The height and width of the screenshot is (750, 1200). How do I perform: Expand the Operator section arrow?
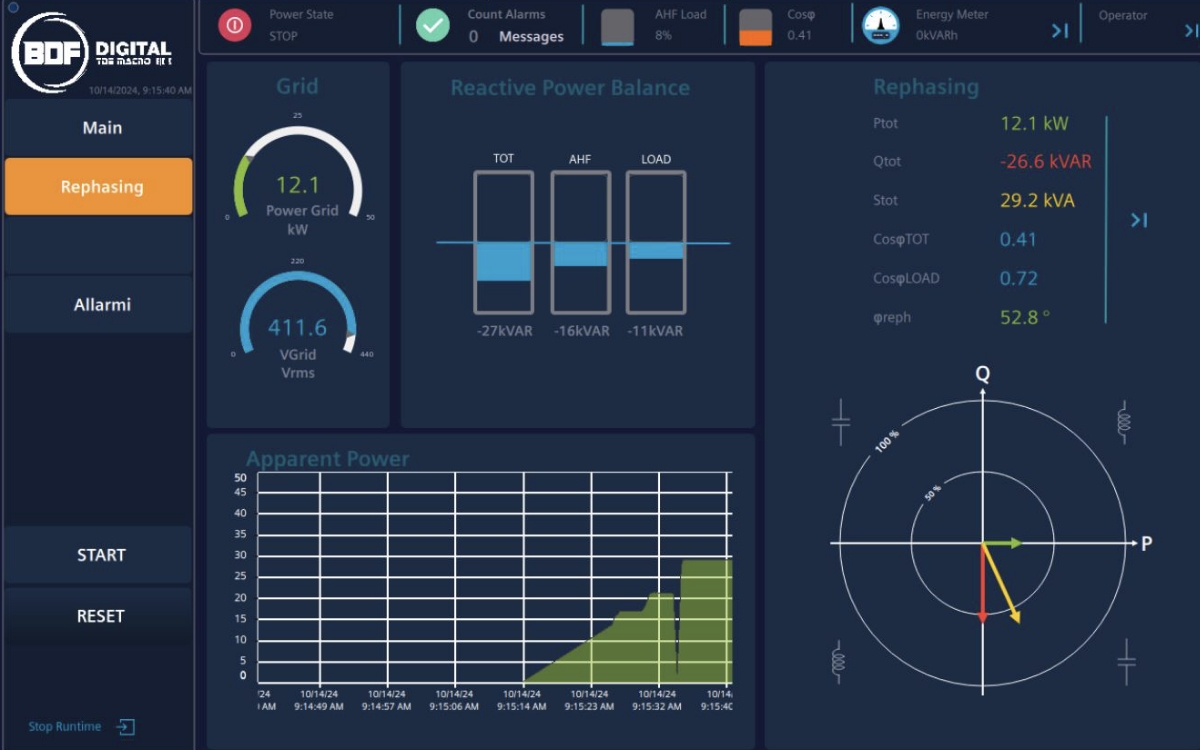tap(1190, 31)
